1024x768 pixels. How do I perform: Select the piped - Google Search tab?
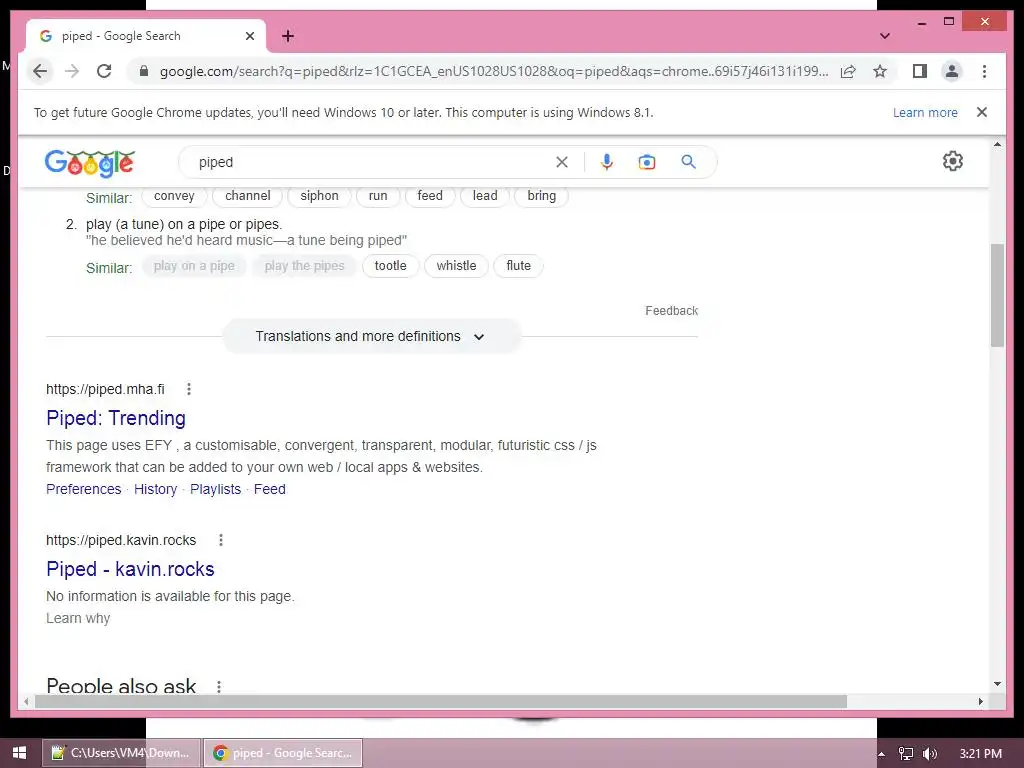[x=146, y=36]
